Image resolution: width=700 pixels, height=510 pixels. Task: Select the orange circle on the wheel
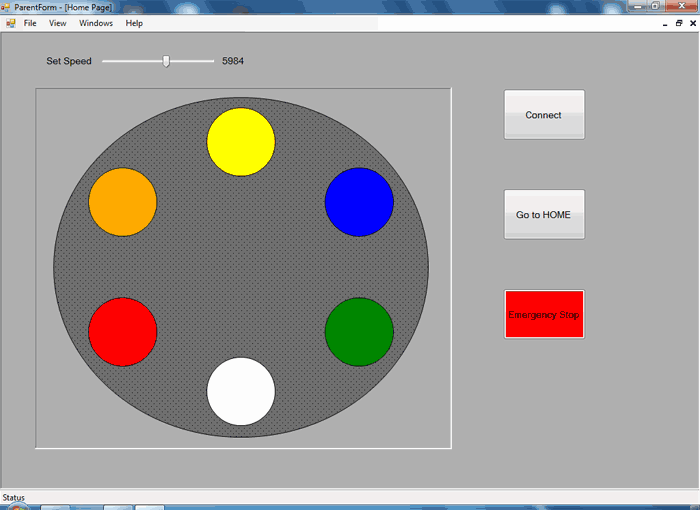(x=123, y=202)
